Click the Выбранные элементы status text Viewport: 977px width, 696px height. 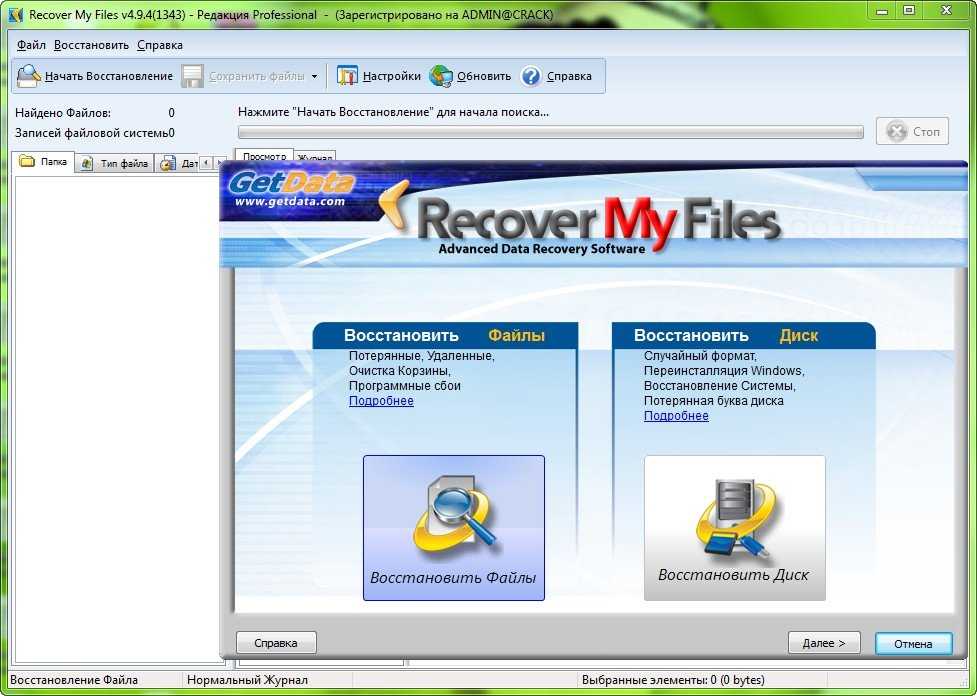click(x=673, y=680)
